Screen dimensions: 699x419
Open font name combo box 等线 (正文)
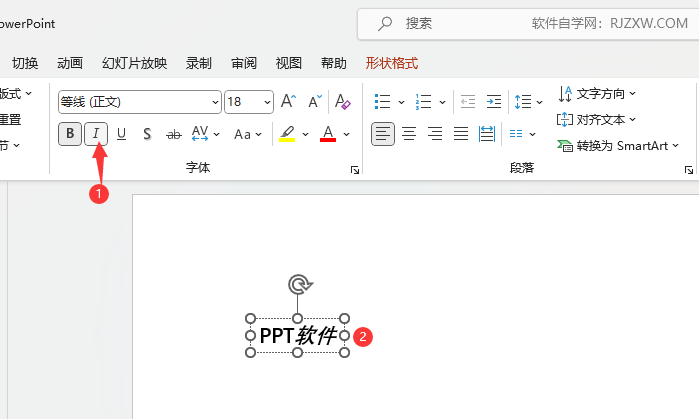click(x=140, y=102)
